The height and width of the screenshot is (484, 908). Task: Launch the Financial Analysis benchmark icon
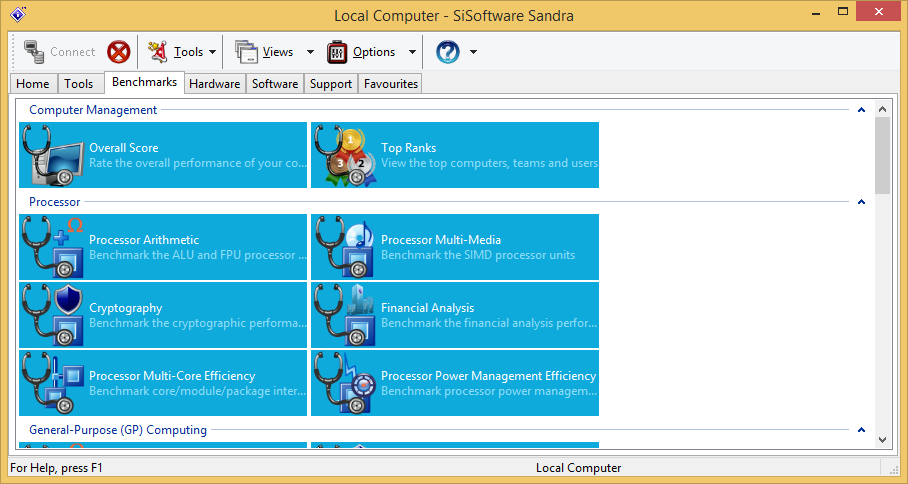pyautogui.click(x=345, y=315)
